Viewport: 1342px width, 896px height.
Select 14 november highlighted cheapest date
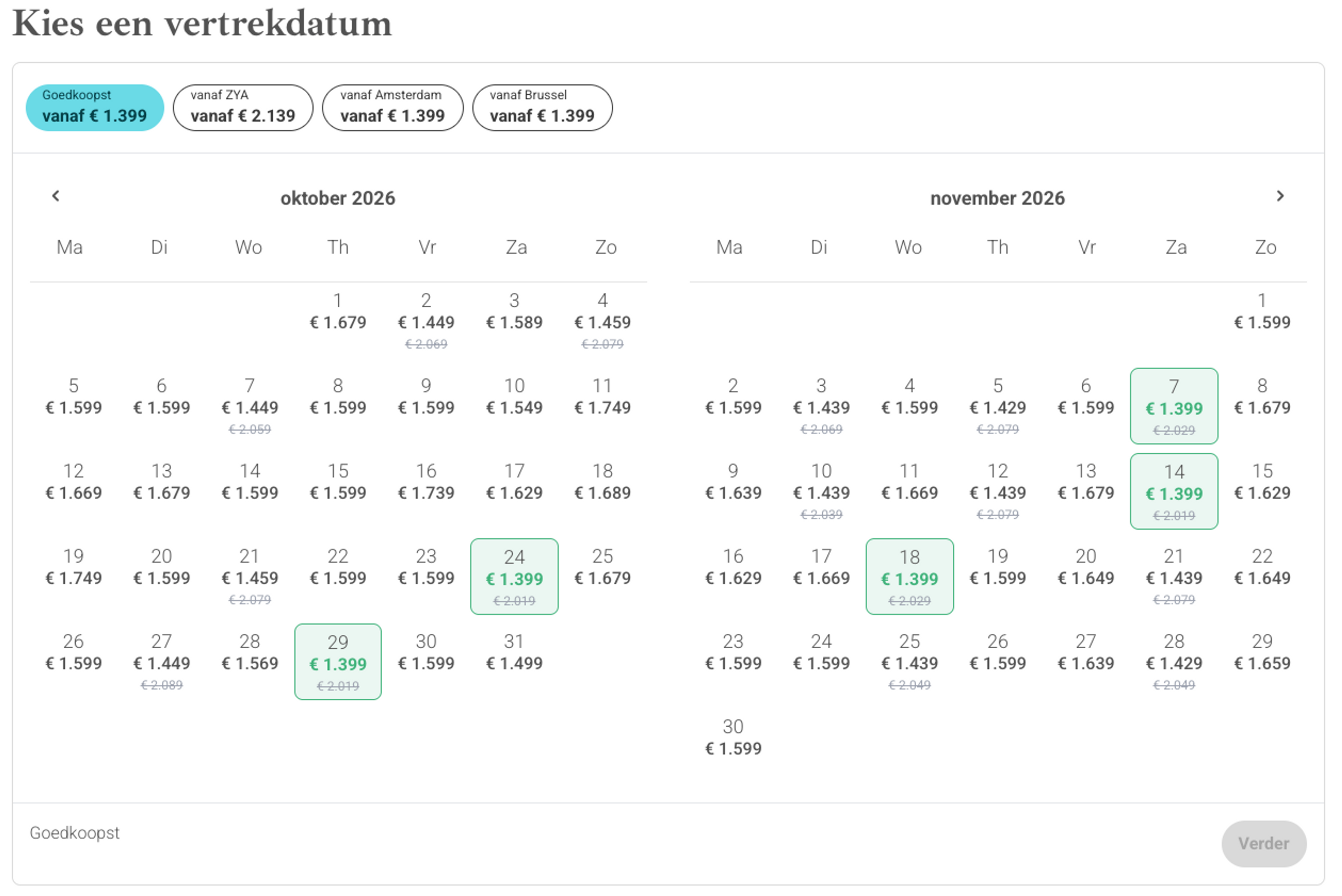(x=1174, y=491)
